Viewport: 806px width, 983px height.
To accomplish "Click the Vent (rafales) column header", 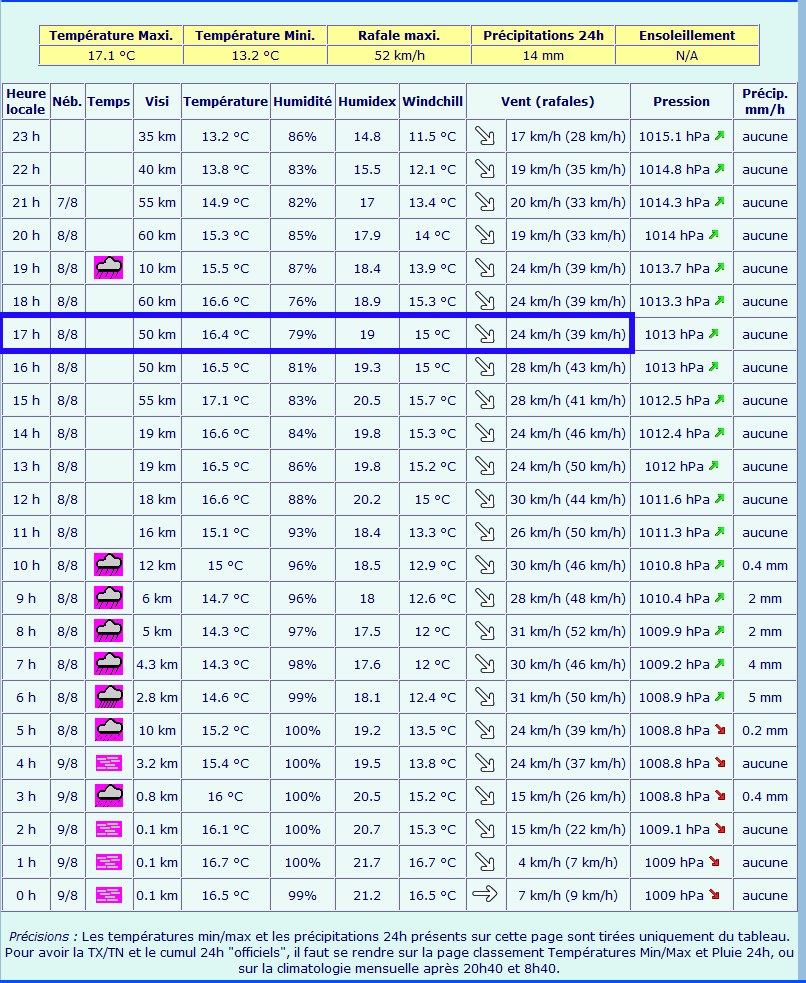I will [x=548, y=101].
